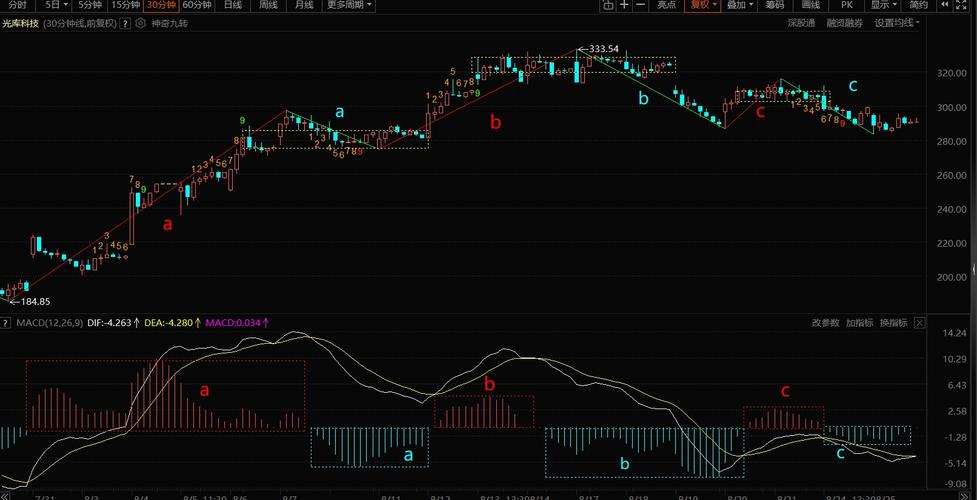Select the 15分钟 timeframe tab
Screen dimensions: 977x500
pyautogui.click(x=125, y=5)
